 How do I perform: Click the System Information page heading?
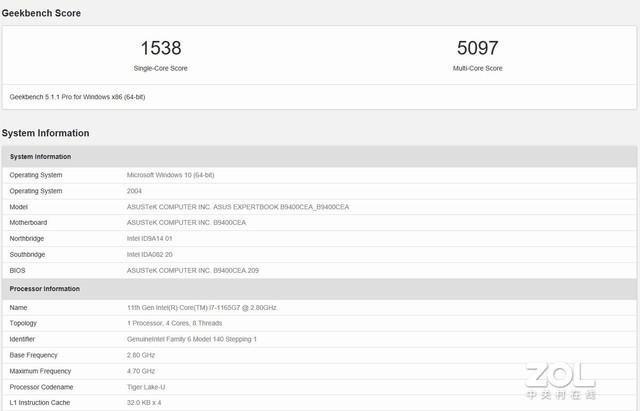click(x=45, y=133)
